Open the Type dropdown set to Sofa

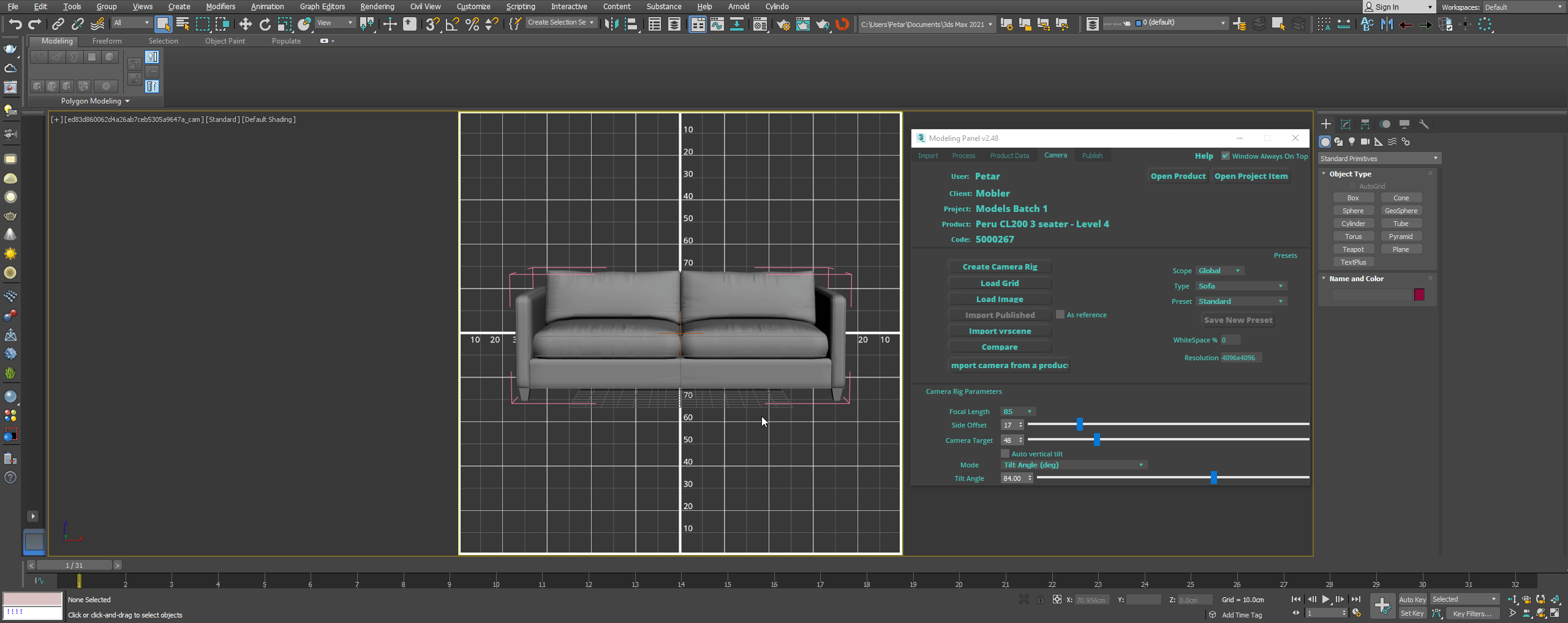(x=1241, y=286)
